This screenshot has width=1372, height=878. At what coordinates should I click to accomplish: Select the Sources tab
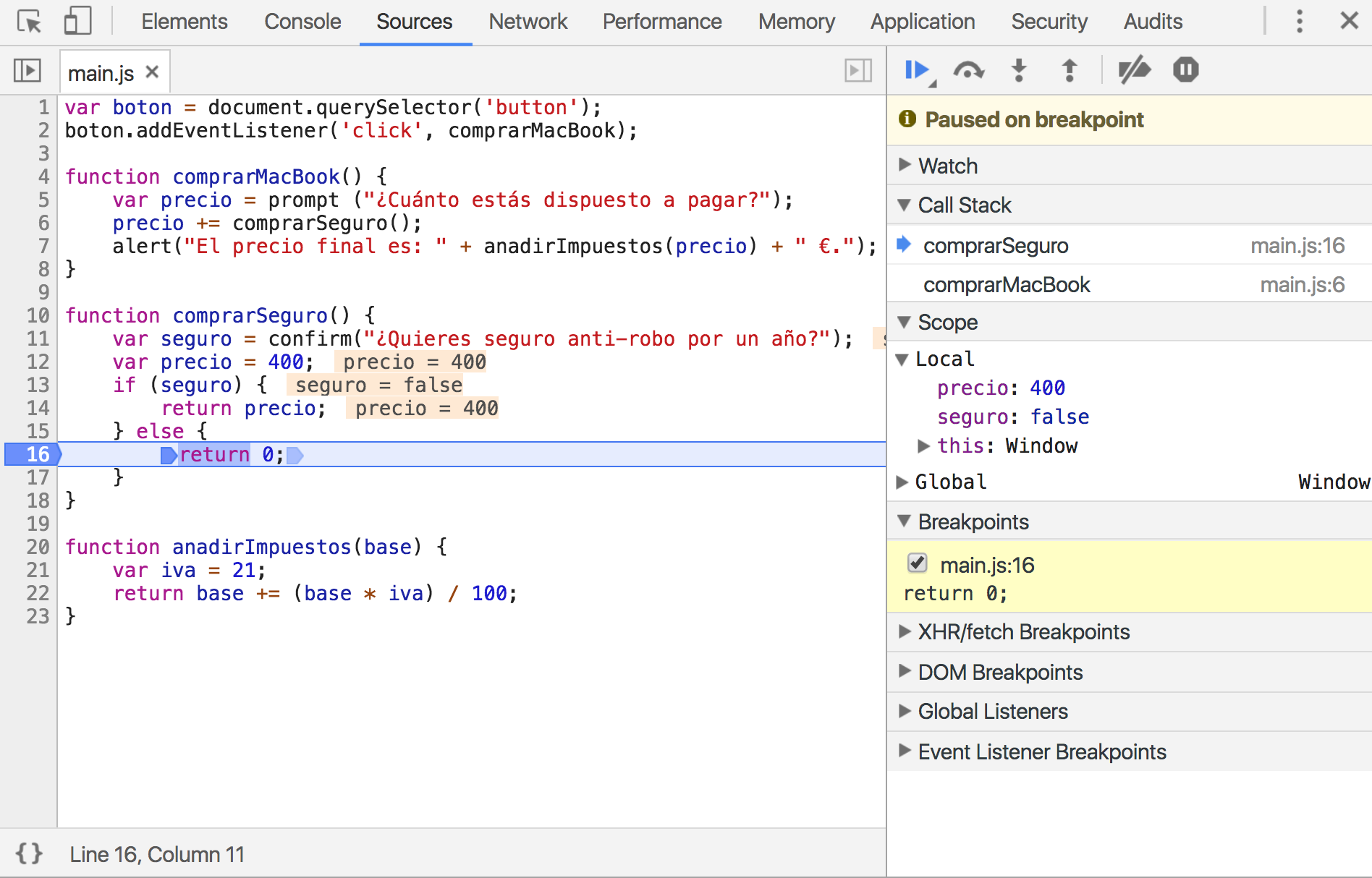click(x=415, y=22)
